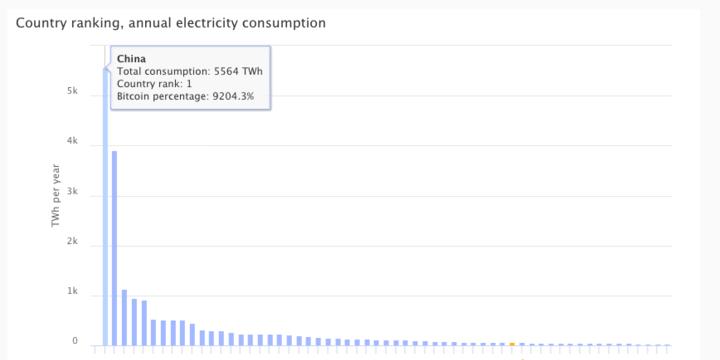
Task: Click the orange highlighted Bitcoin bar
Action: 512,344
